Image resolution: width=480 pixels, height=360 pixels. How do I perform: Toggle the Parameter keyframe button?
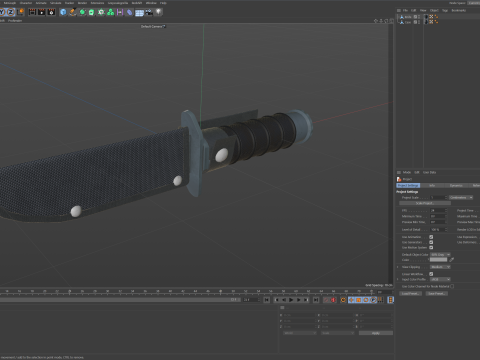click(373, 300)
